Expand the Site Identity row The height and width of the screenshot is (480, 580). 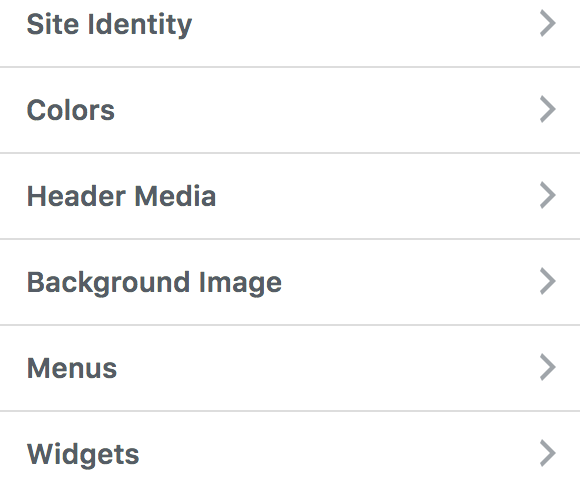290,24
